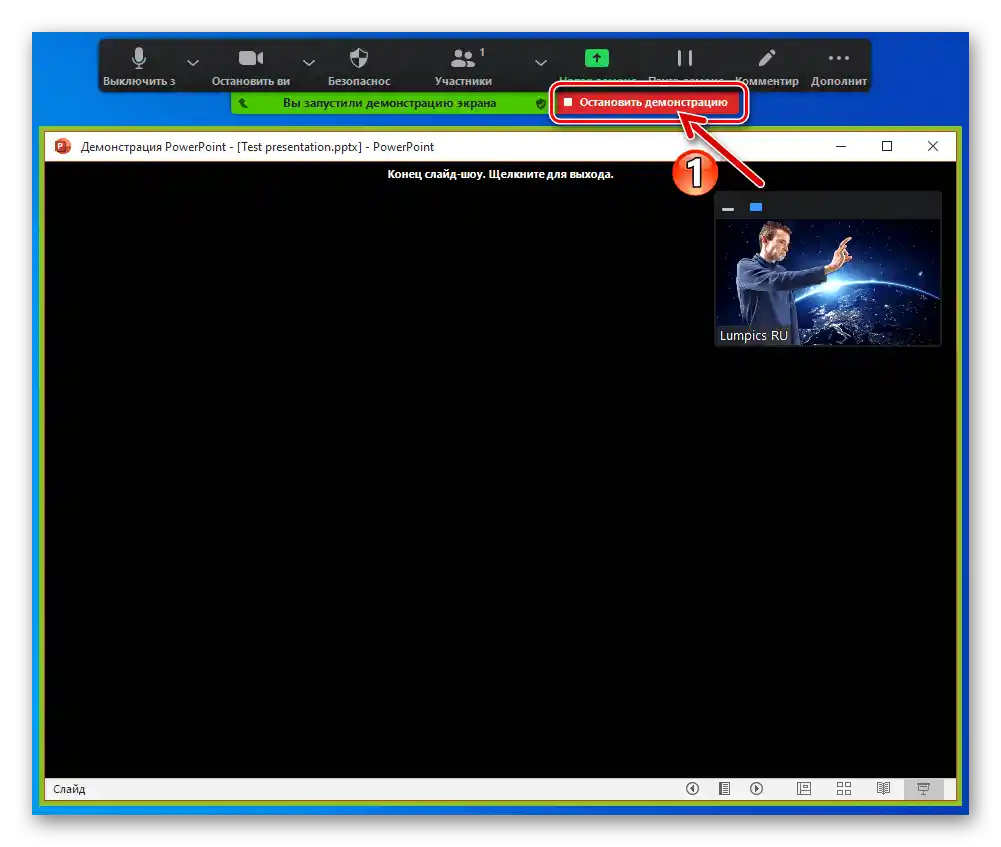The width and height of the screenshot is (1001, 847).
Task: Go to the previous slide
Action: click(x=693, y=789)
